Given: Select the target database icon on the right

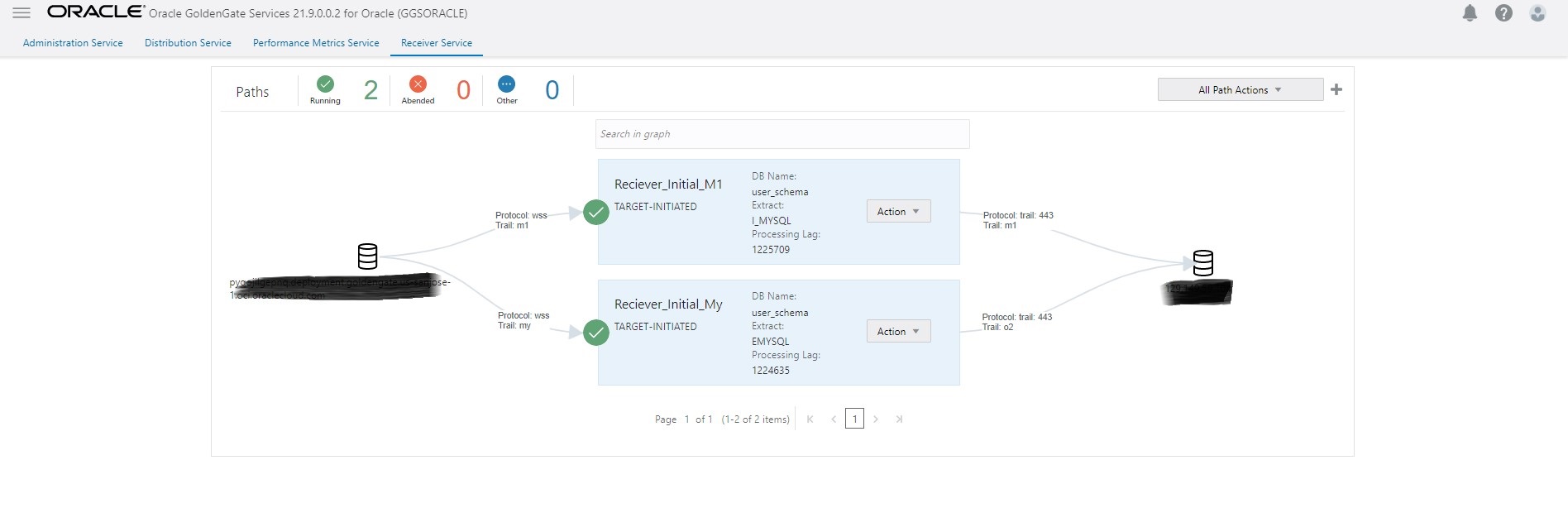Looking at the screenshot, I should pos(1203,263).
